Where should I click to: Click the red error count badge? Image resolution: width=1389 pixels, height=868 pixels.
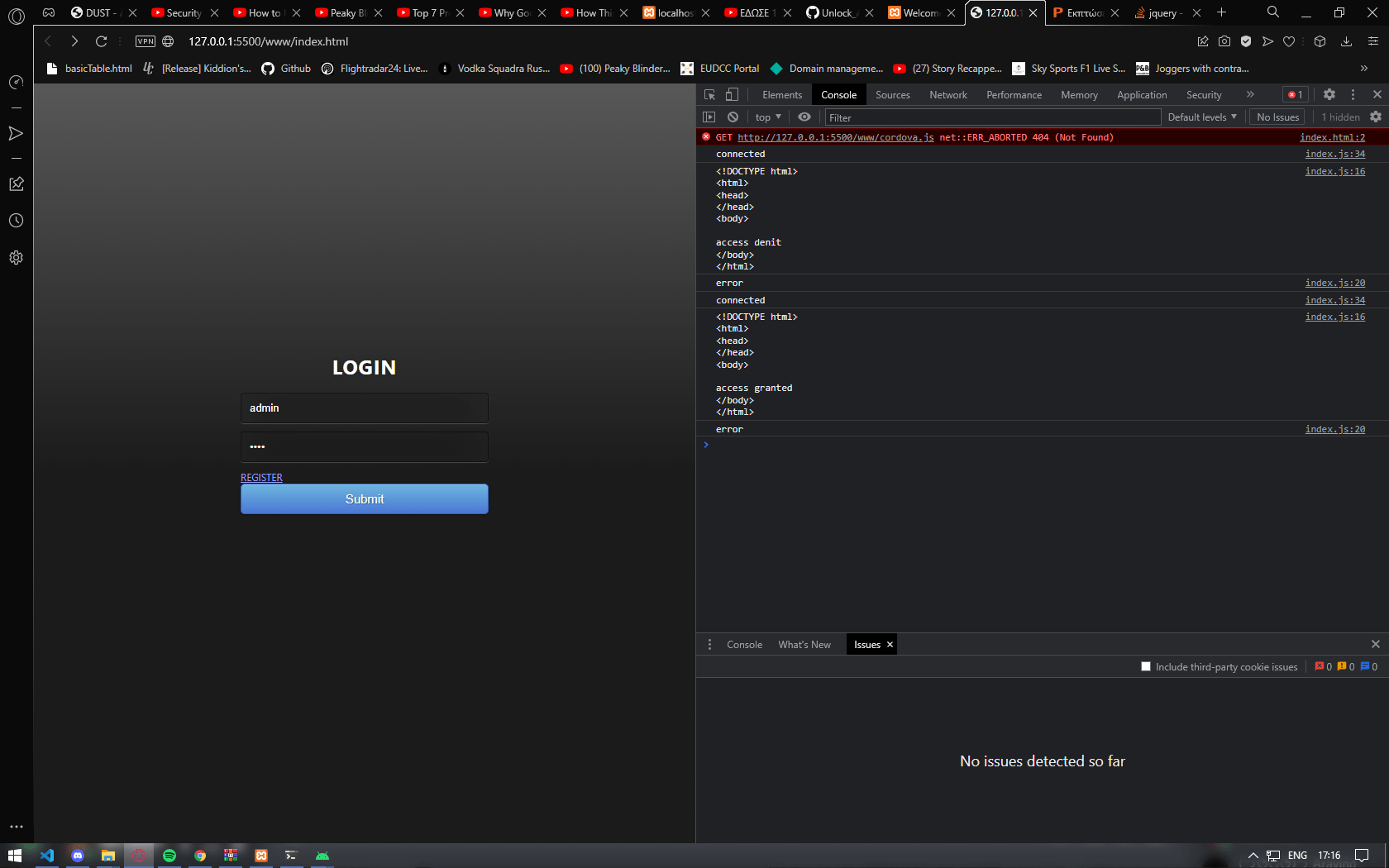click(1295, 95)
